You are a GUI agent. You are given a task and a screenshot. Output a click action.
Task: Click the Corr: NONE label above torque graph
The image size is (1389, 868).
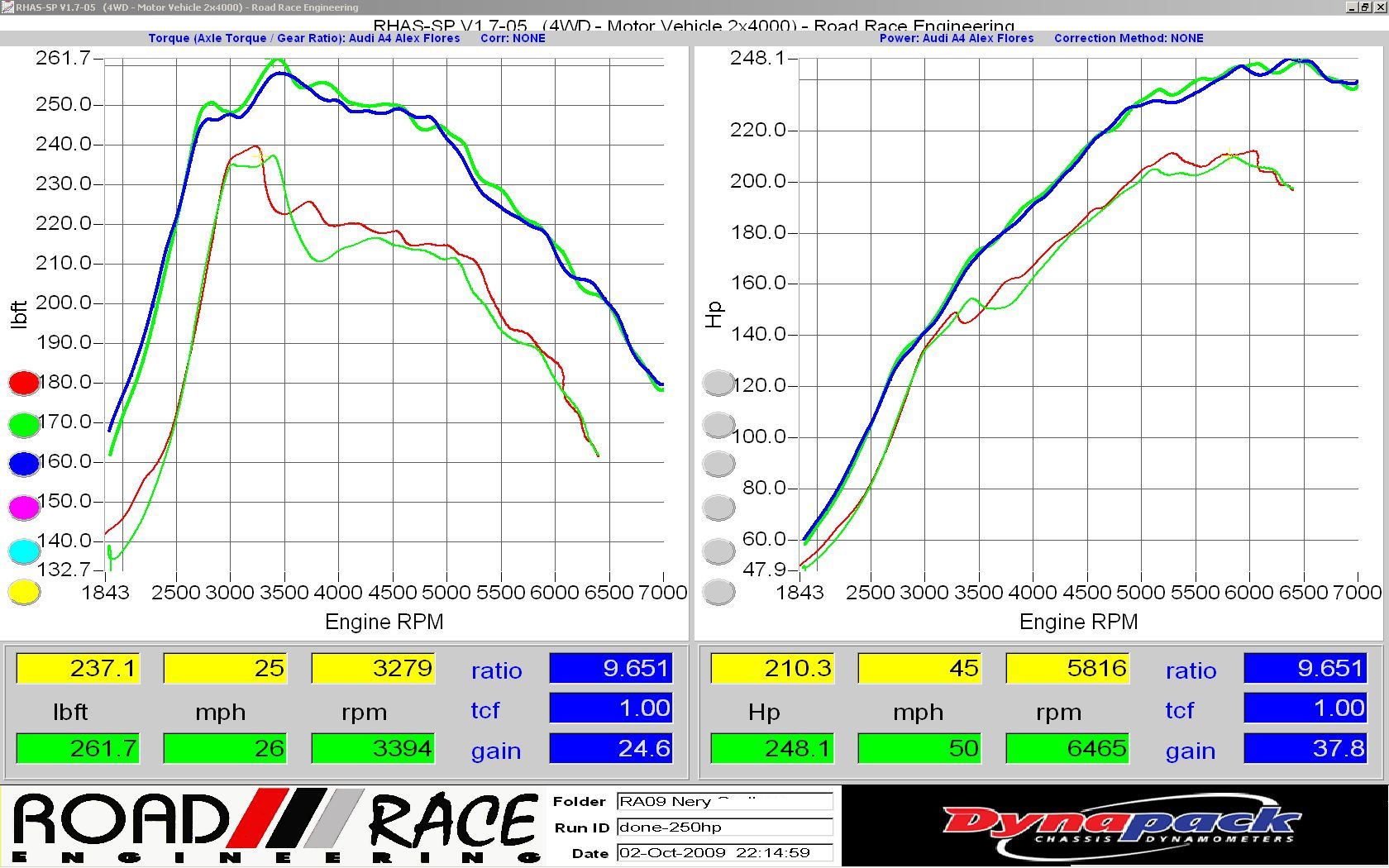513,38
